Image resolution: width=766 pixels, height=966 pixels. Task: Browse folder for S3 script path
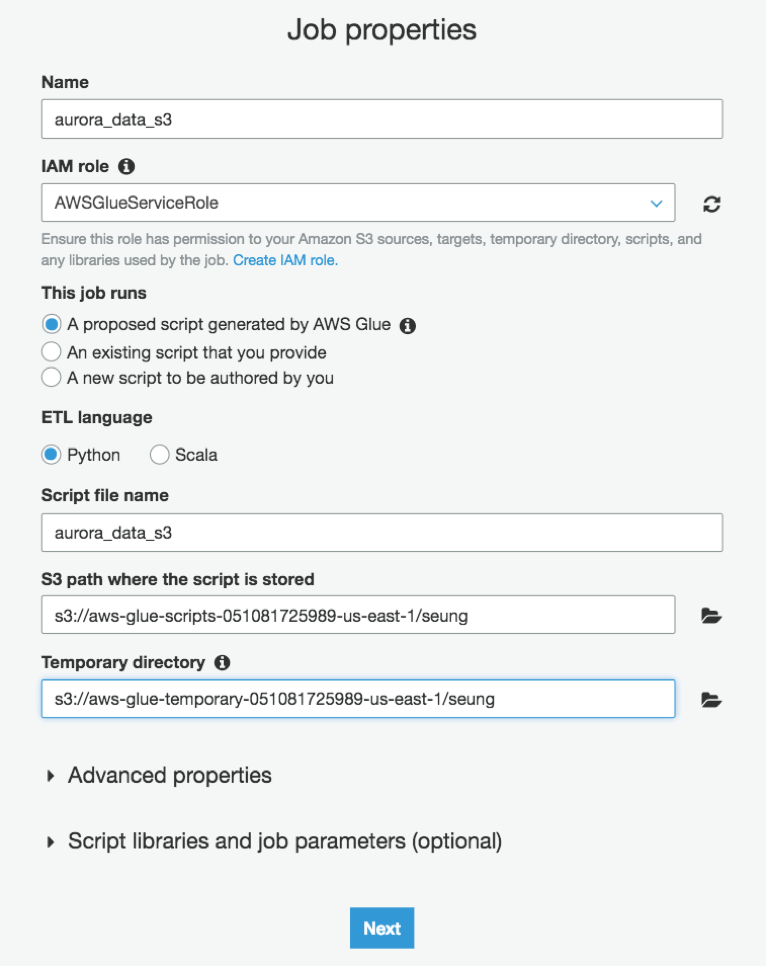(x=711, y=615)
